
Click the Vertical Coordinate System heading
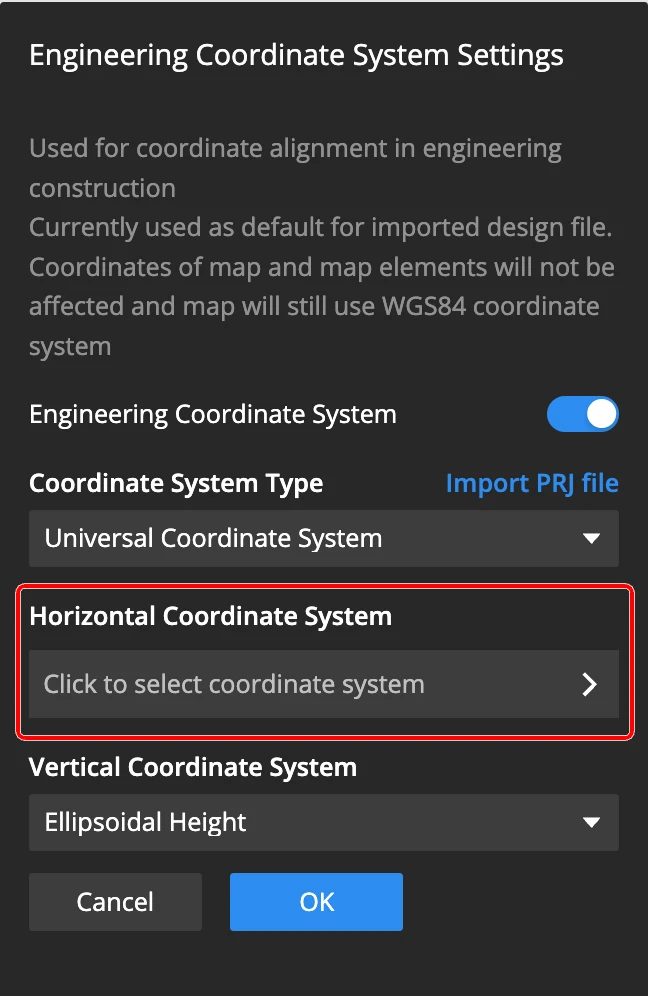coord(193,768)
